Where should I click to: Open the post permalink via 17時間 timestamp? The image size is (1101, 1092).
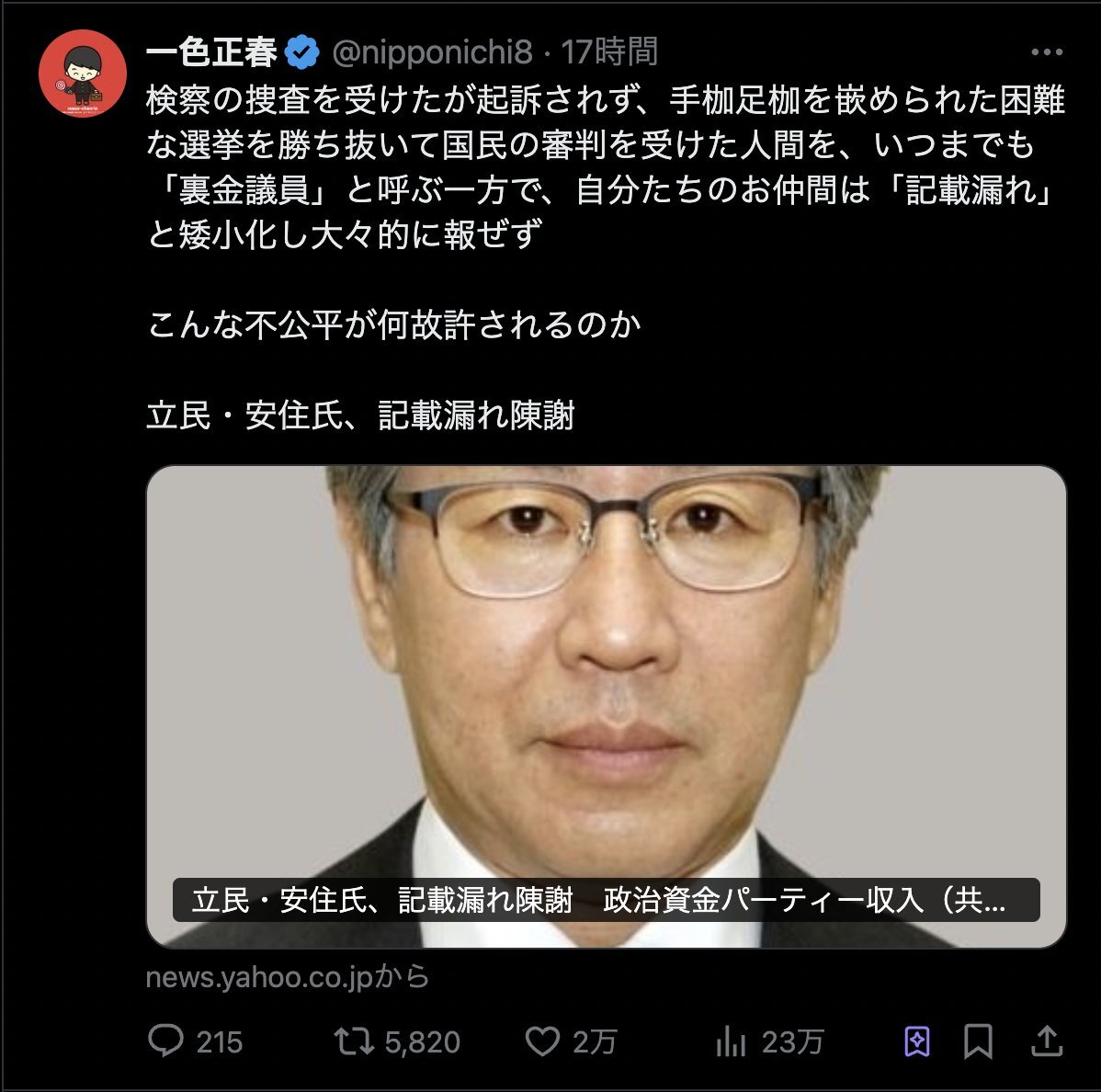[x=609, y=52]
